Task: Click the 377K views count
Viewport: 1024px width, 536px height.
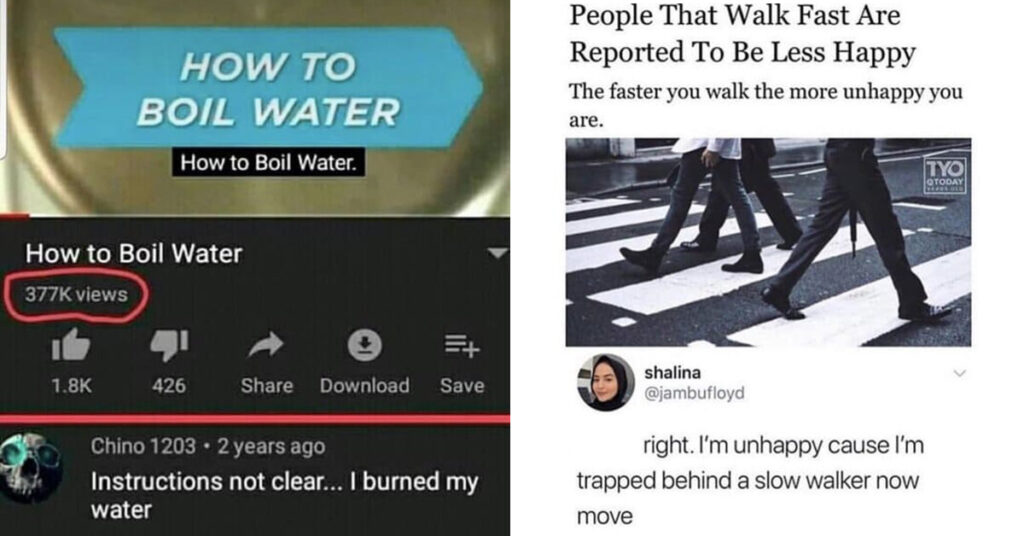Action: [x=76, y=294]
